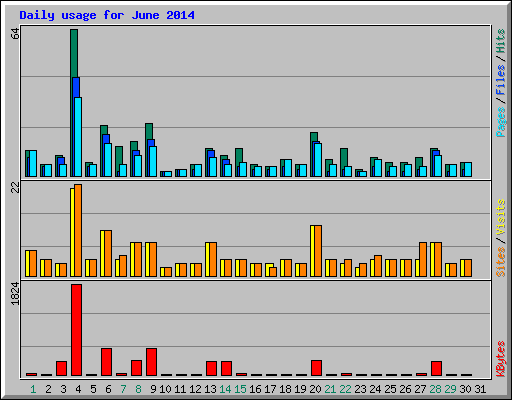The width and height of the screenshot is (512, 400).
Task: Click the red KBytes bar for day 14
Action: coord(226,368)
